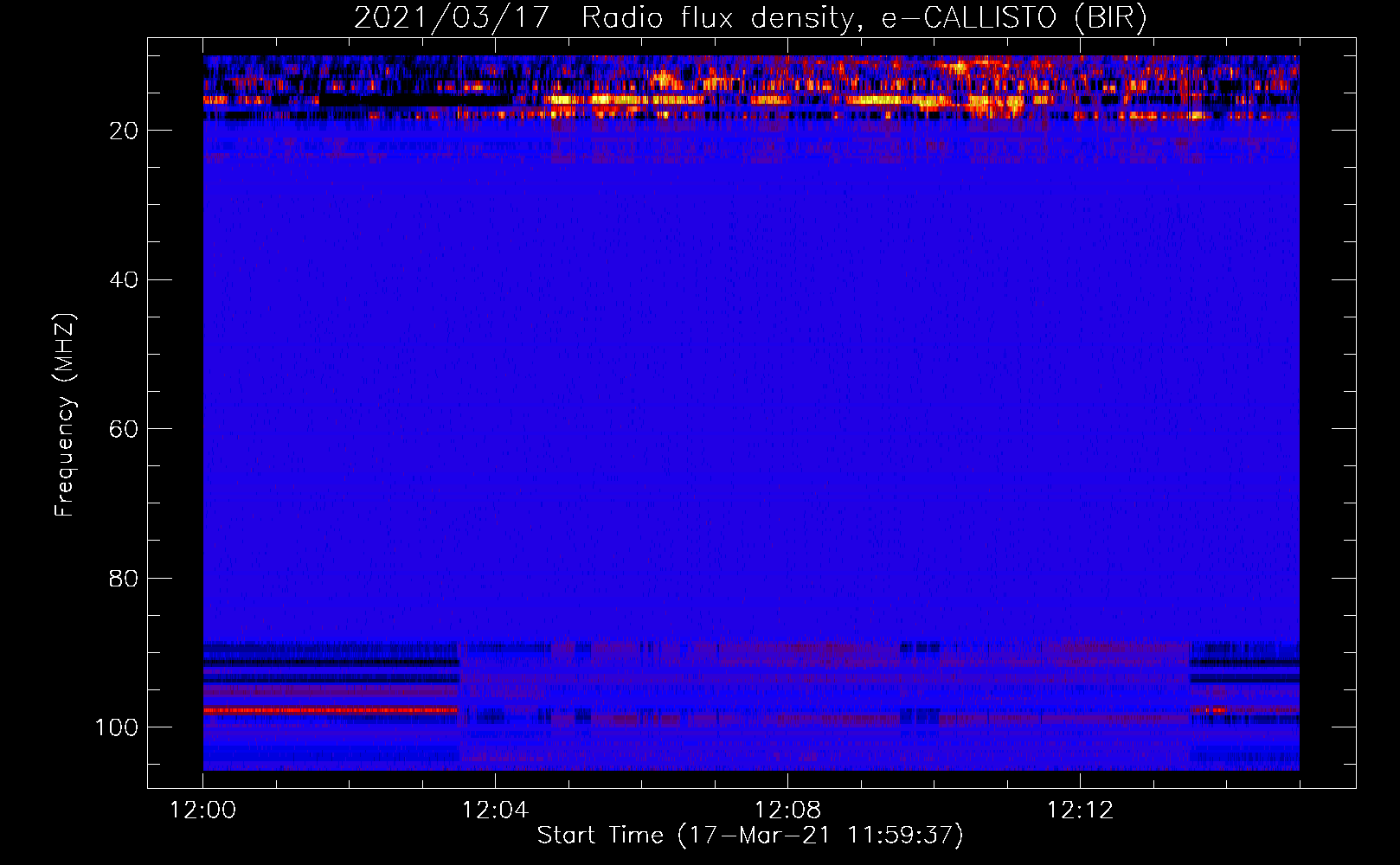Click the 12:00 time tick label

coord(203,811)
